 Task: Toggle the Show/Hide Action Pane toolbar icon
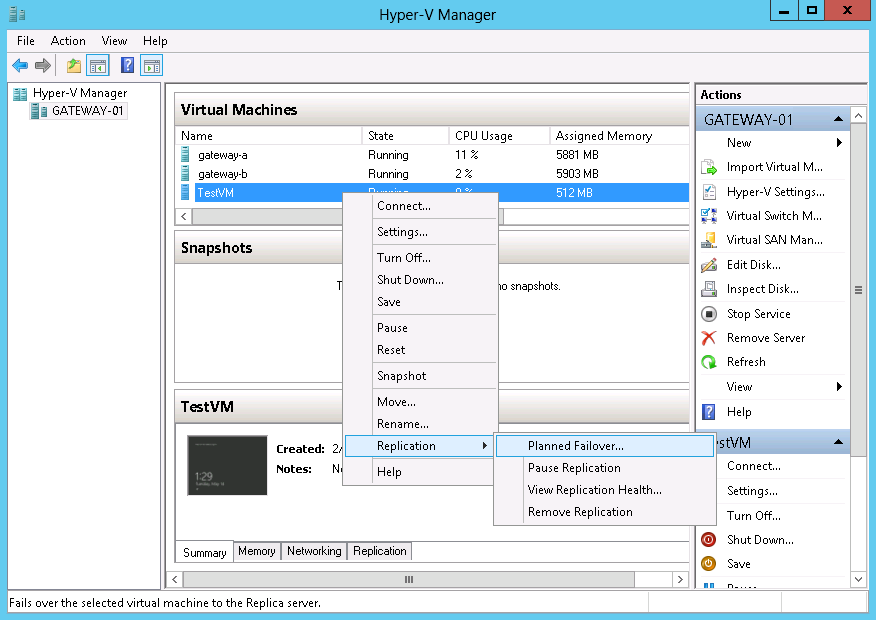pyautogui.click(x=151, y=66)
